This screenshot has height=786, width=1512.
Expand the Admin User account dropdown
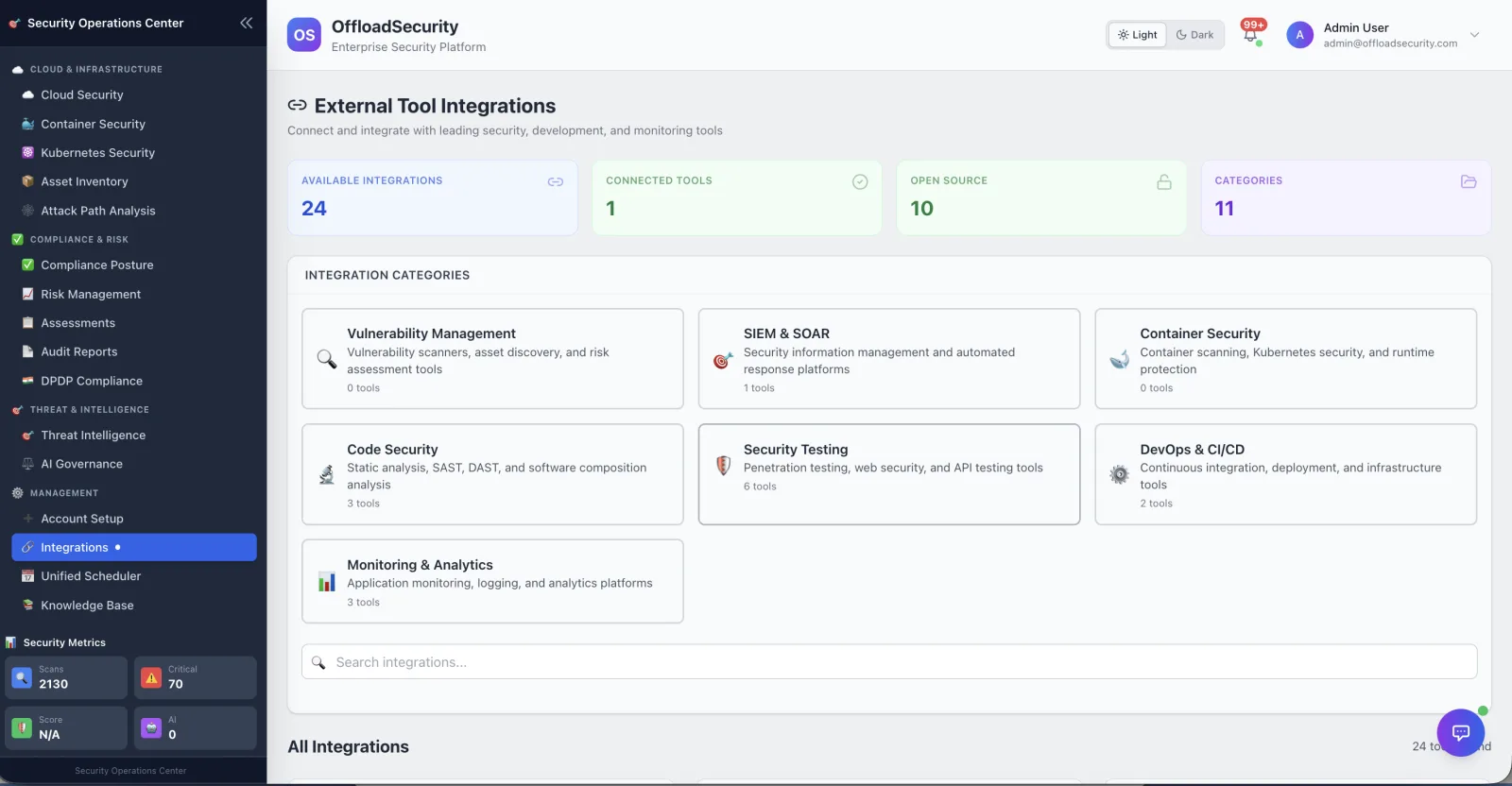[x=1474, y=35]
